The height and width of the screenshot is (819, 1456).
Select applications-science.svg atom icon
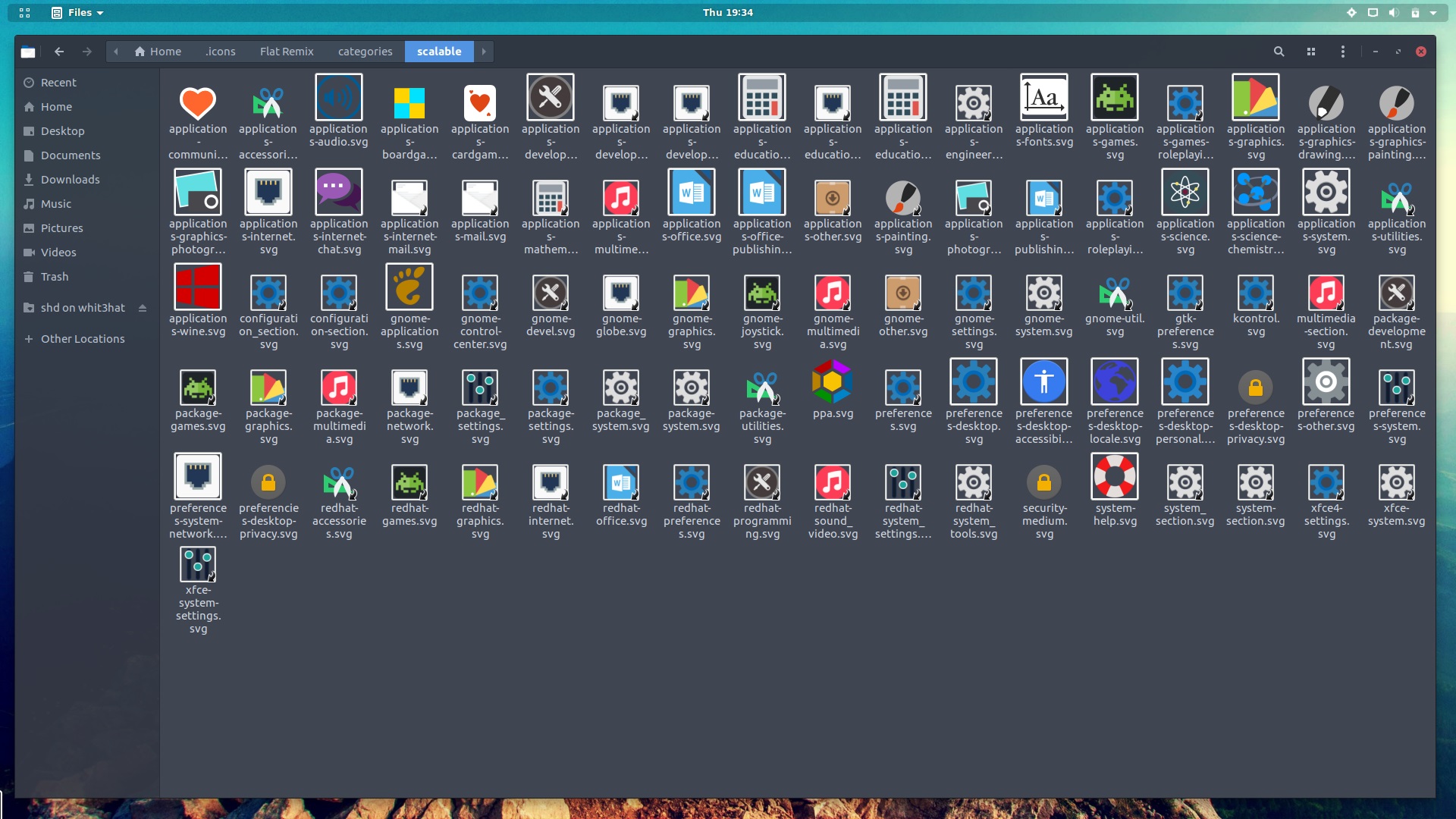pos(1185,193)
